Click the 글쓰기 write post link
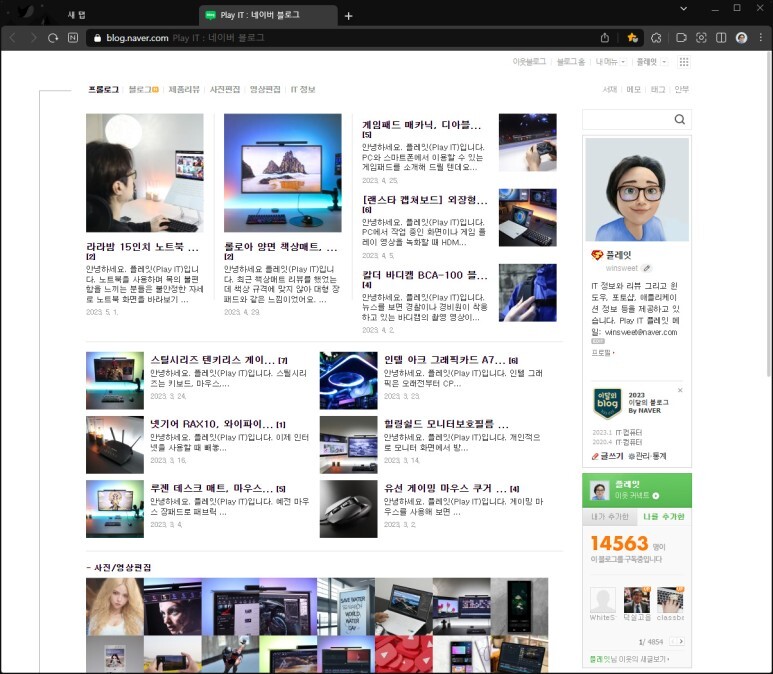Viewport: 773px width, 674px height. pyautogui.click(x=607, y=456)
